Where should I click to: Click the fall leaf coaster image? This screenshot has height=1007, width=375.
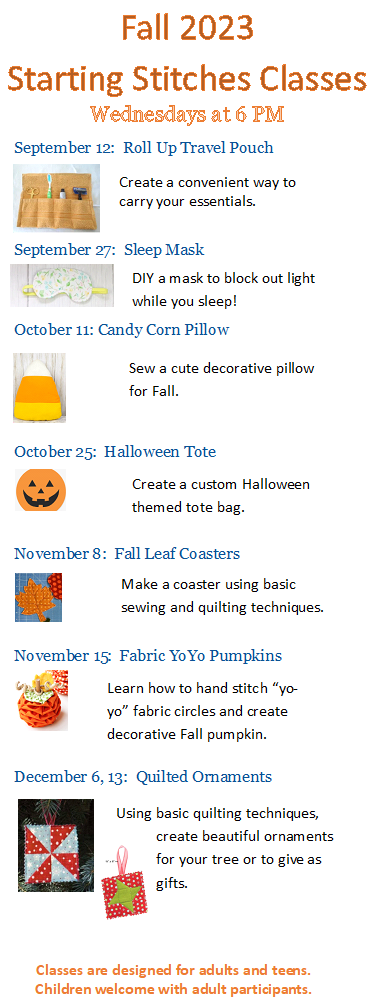point(39,597)
